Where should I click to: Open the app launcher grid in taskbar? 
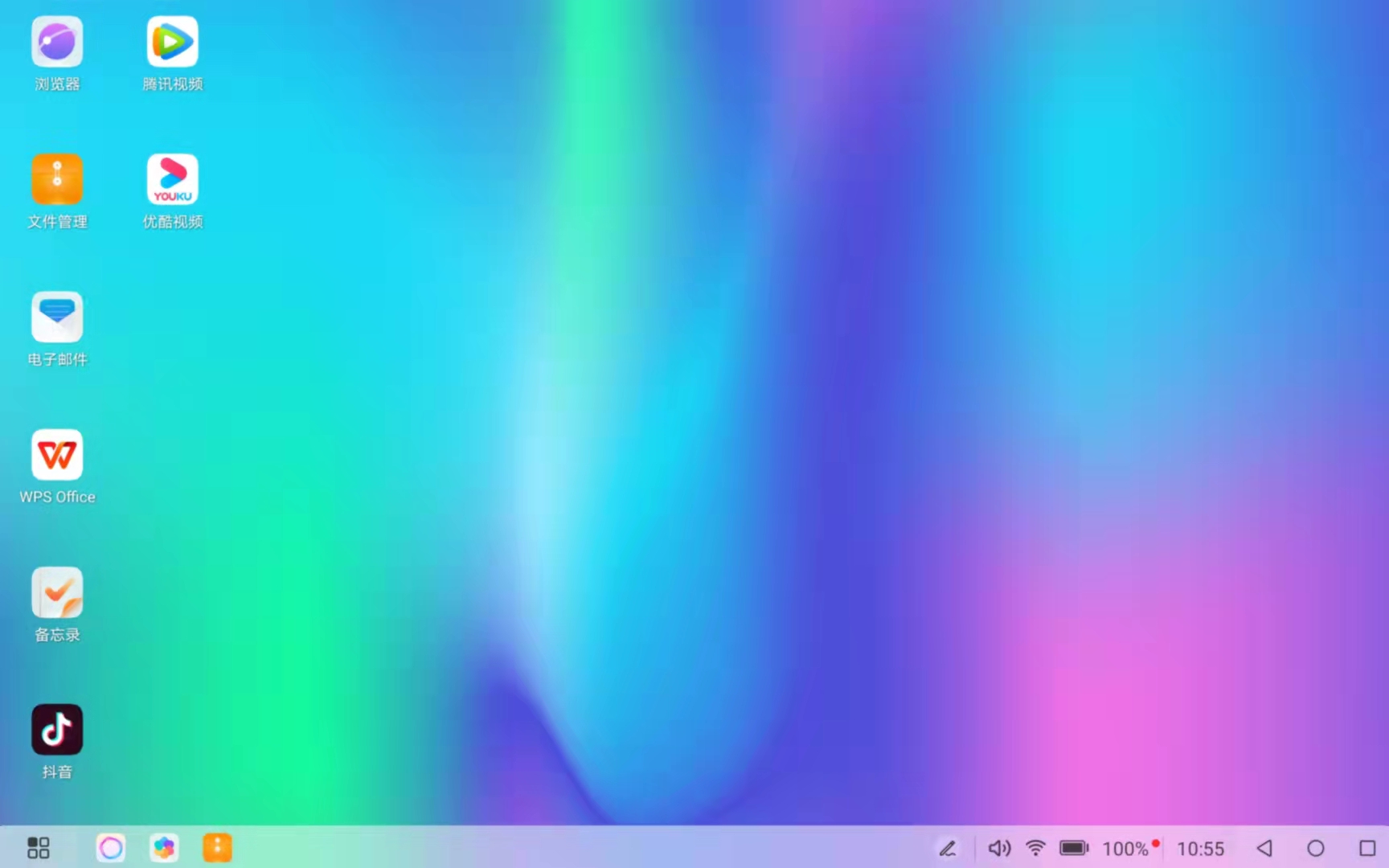pos(39,848)
